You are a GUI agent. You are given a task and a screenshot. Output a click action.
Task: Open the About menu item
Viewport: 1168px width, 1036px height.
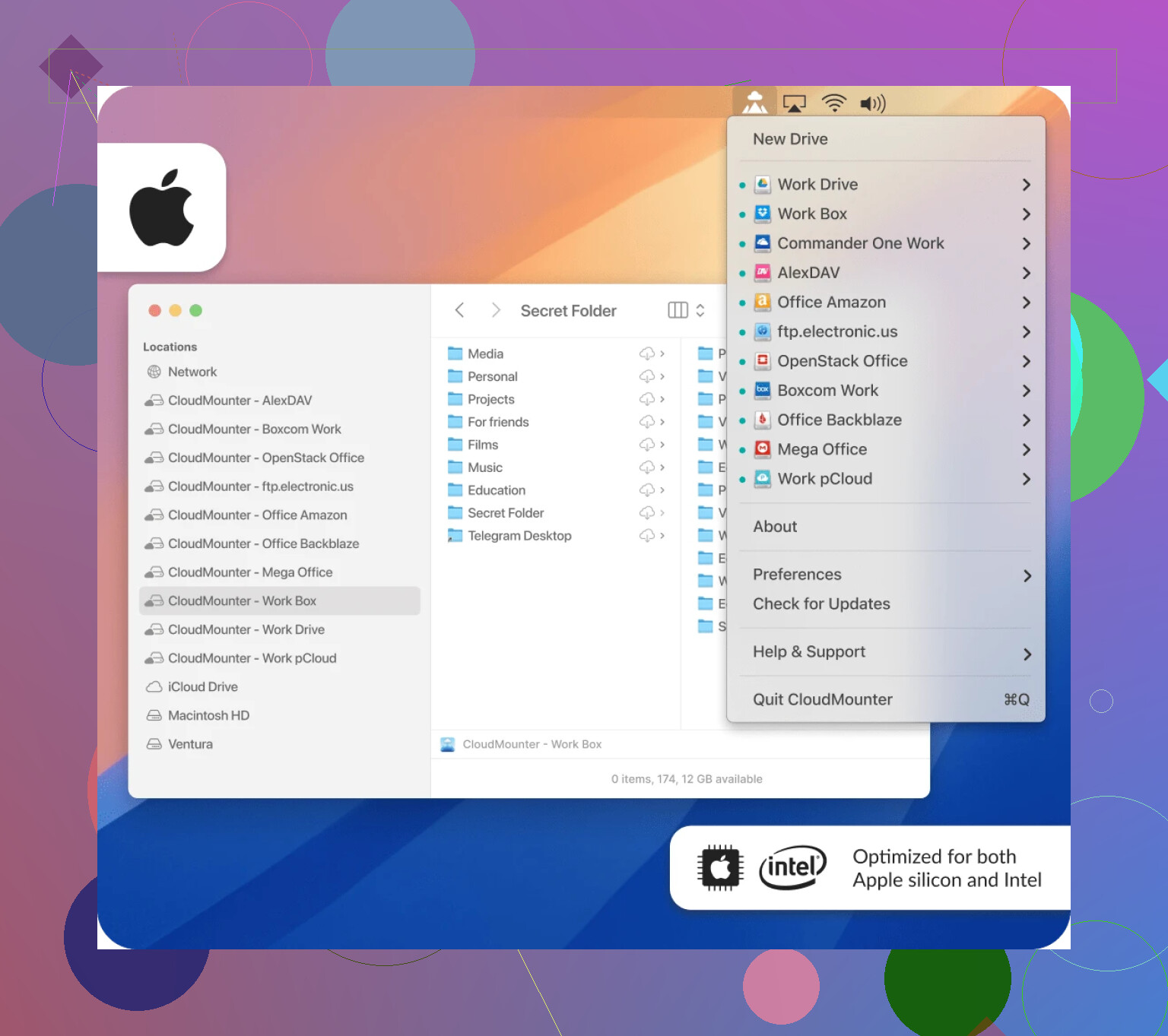click(x=775, y=527)
